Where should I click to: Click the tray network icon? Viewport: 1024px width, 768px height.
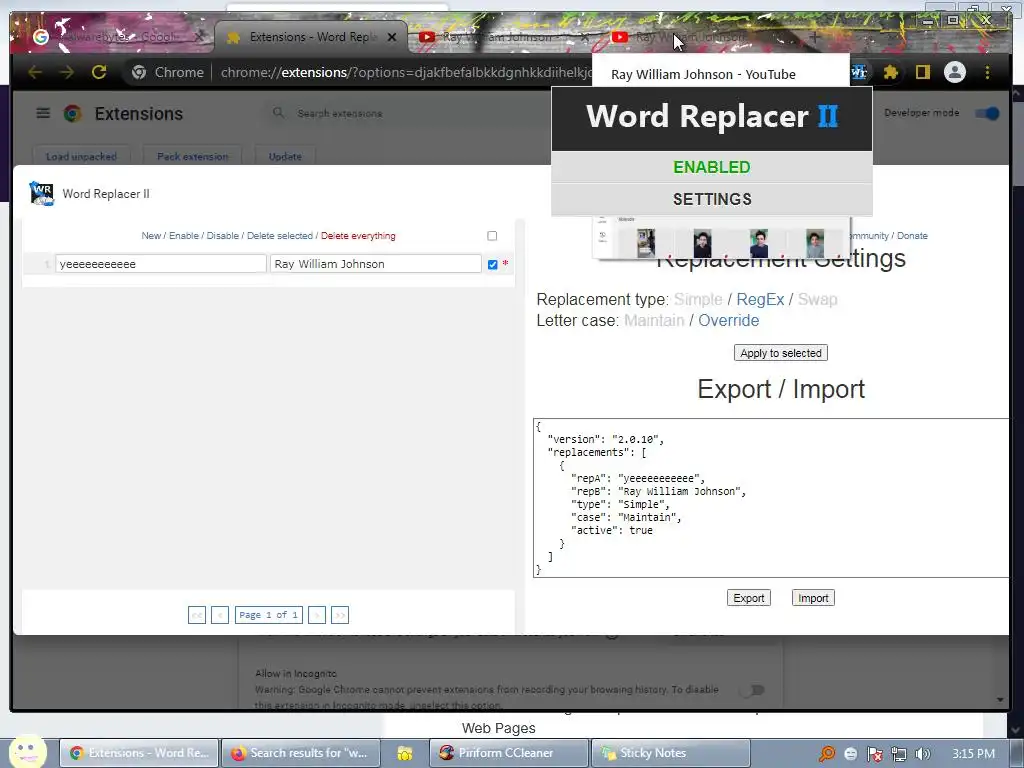[x=899, y=754]
